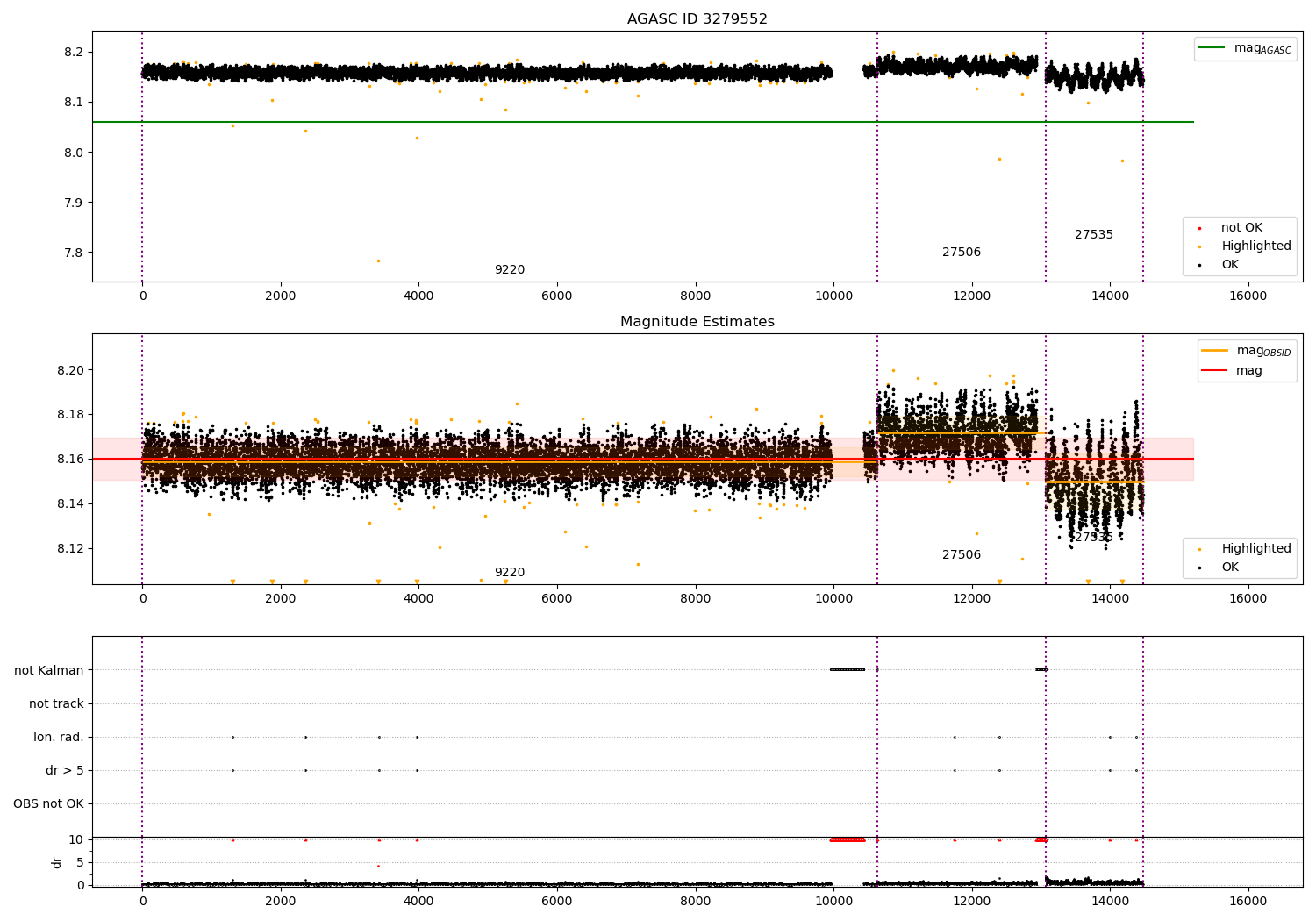Viewport: 1316px width, 921px height.
Task: Click the 'not Kalman' axis label
Action: tap(49, 670)
